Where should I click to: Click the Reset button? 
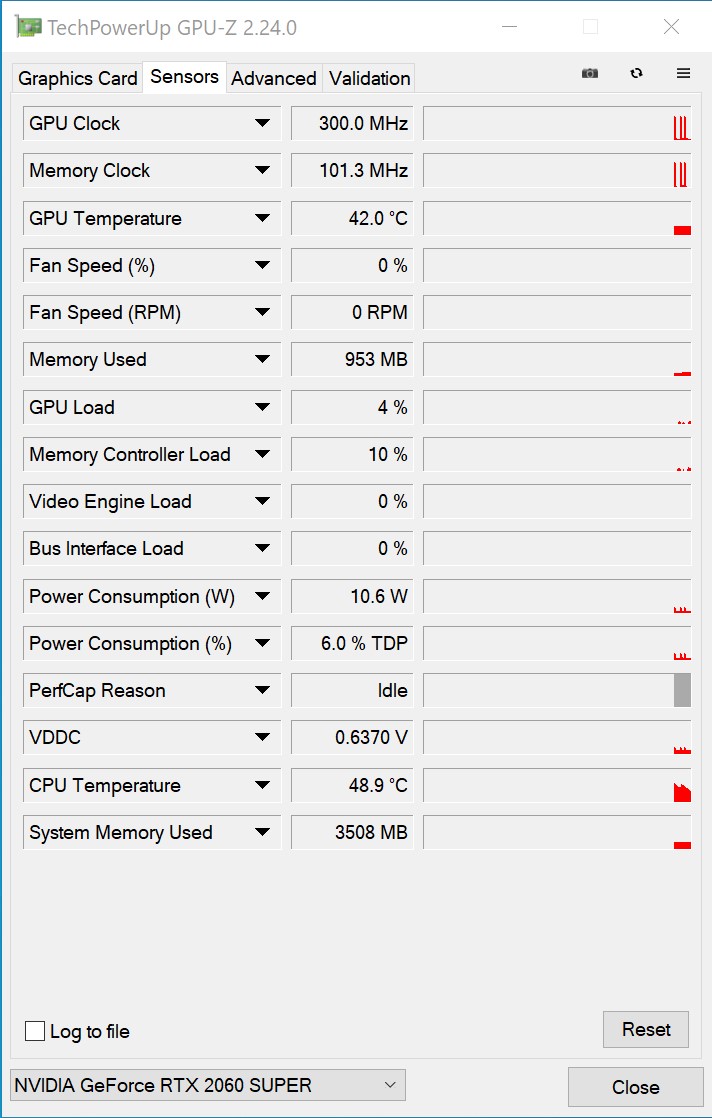pyautogui.click(x=646, y=1029)
